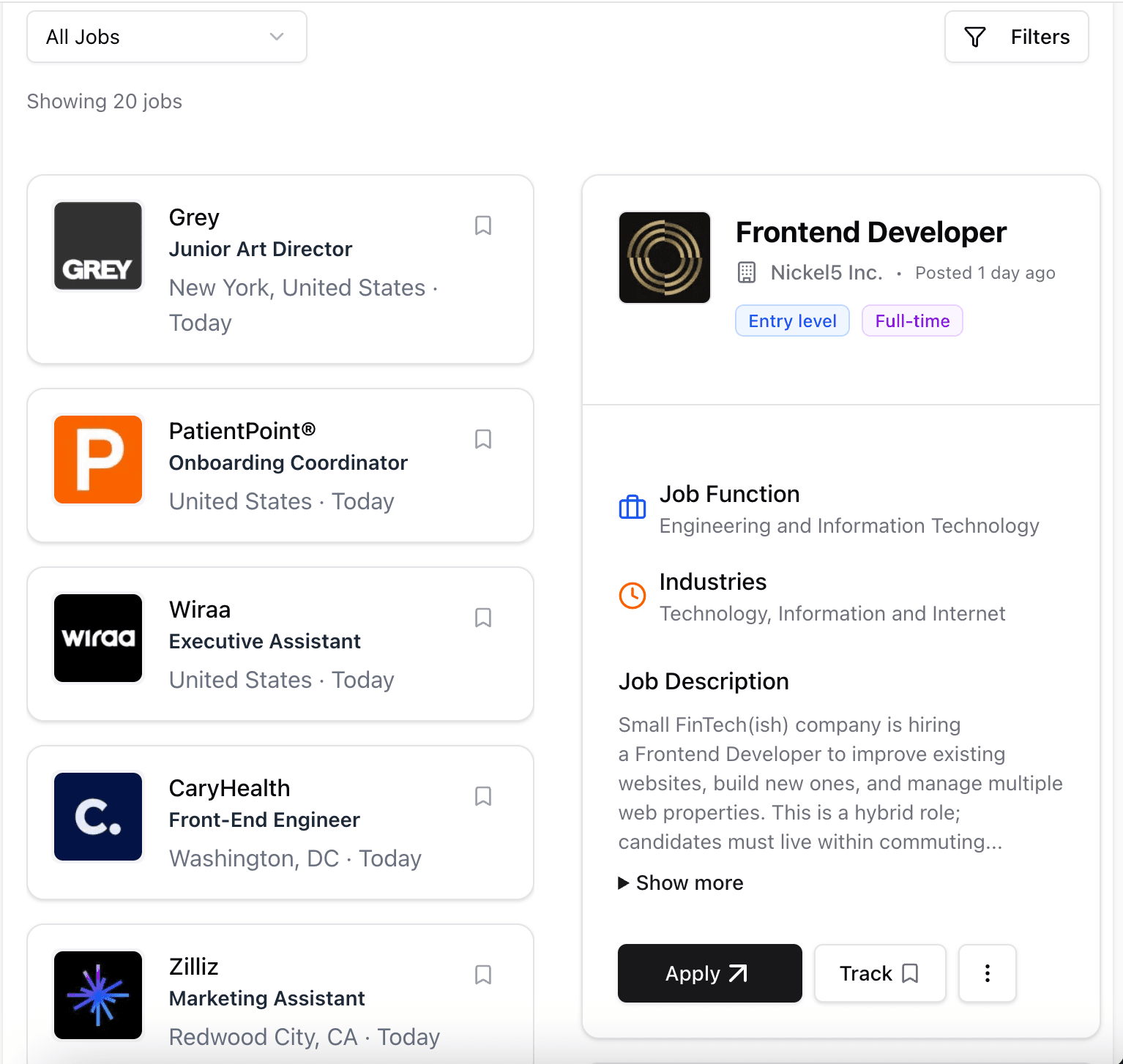Image resolution: width=1123 pixels, height=1064 pixels.
Task: Toggle the Entry level tag
Action: [x=792, y=321]
